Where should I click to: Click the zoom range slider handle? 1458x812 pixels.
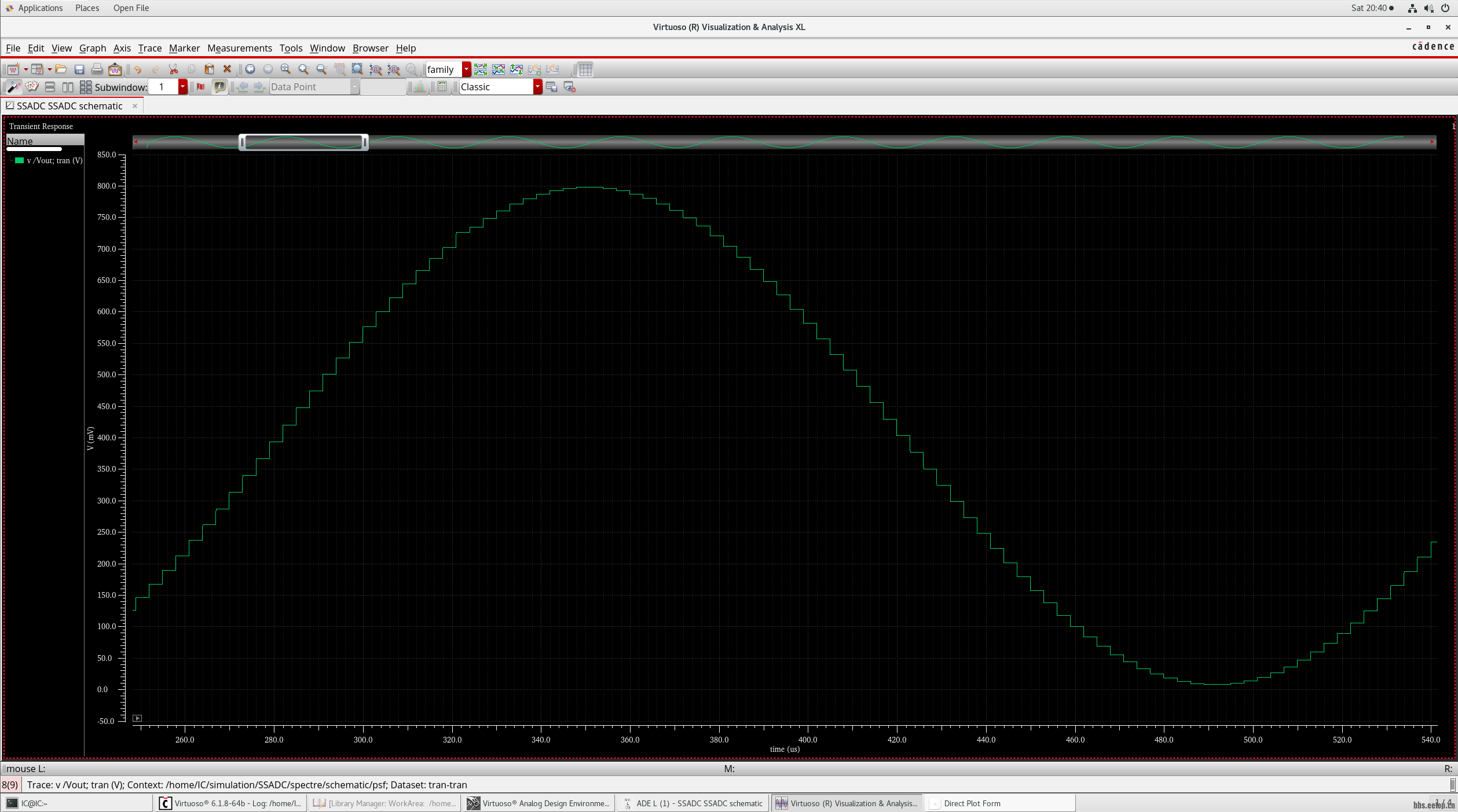303,142
